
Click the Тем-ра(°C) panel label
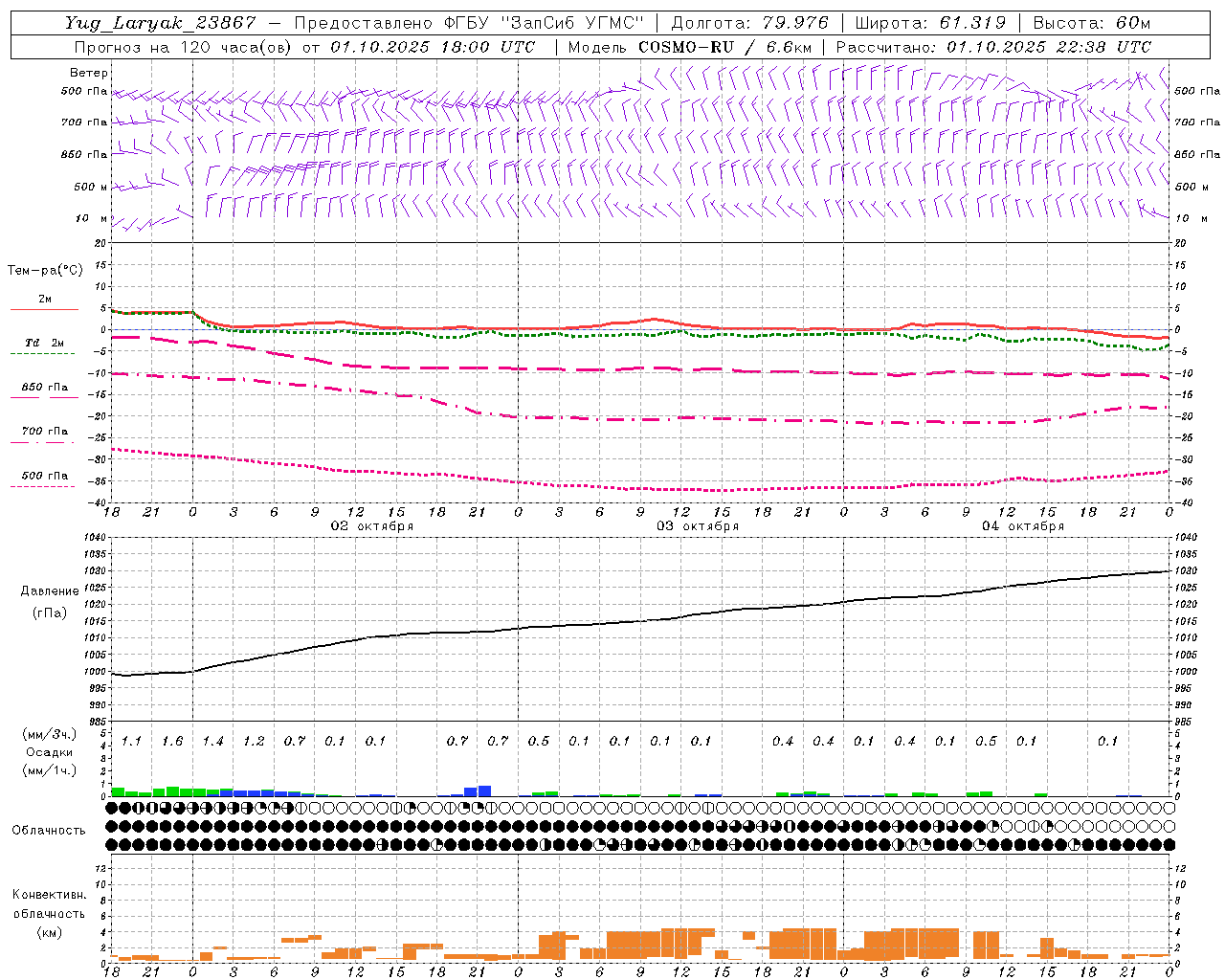[x=45, y=271]
